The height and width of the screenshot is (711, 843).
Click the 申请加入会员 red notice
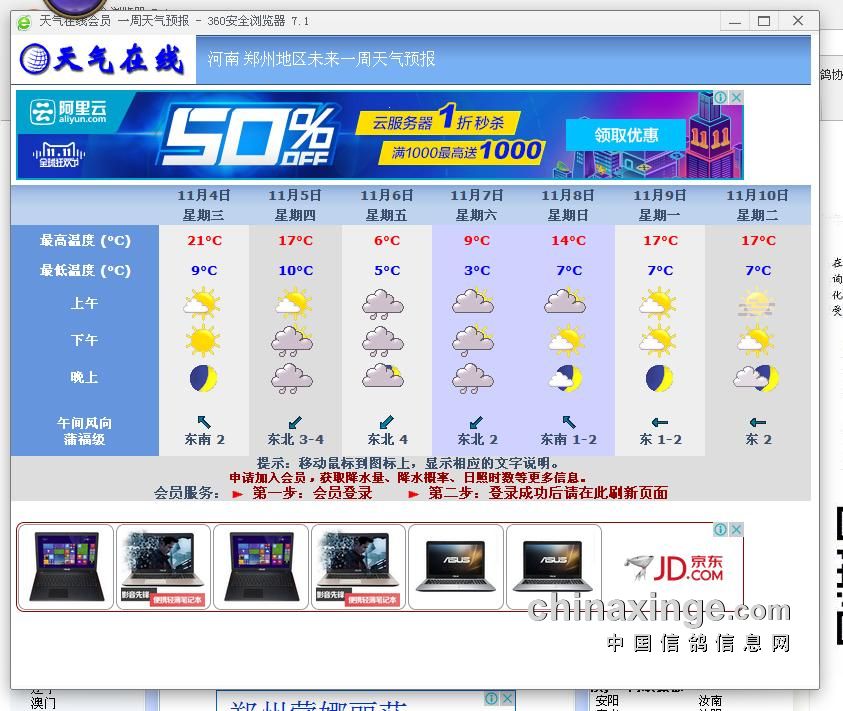[x=407, y=478]
